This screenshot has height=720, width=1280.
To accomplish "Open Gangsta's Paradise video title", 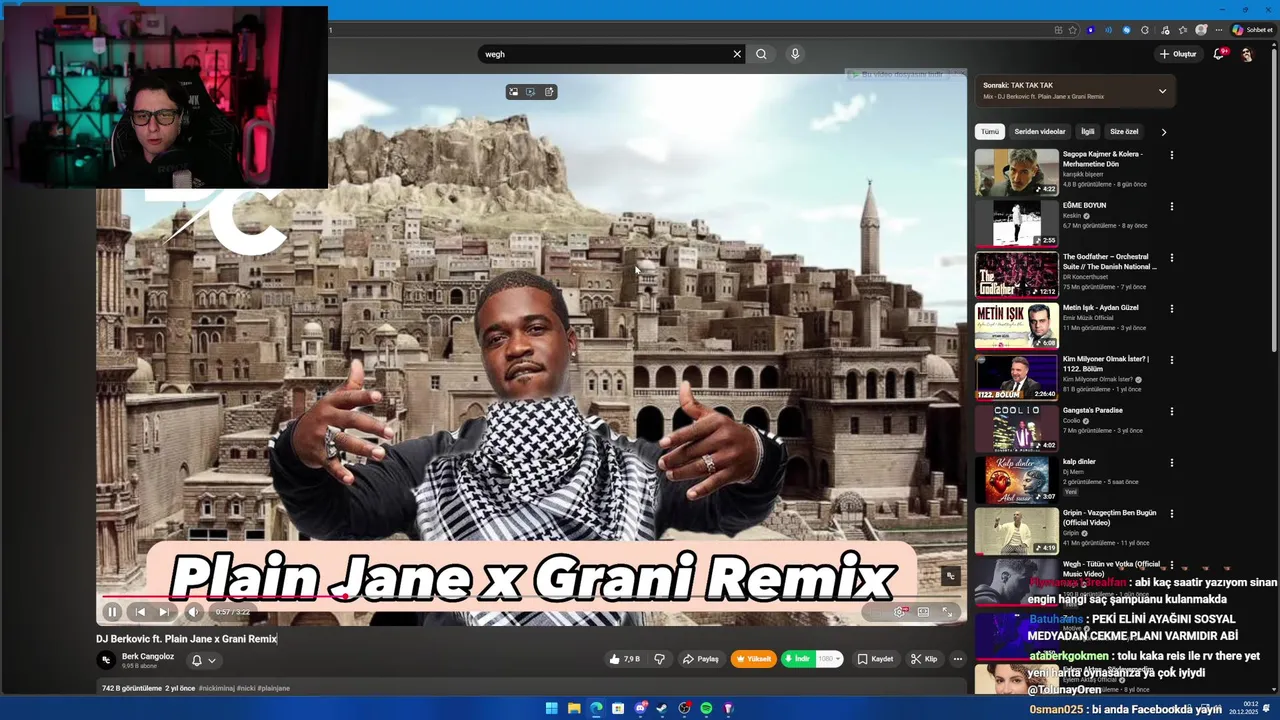I will [1093, 410].
